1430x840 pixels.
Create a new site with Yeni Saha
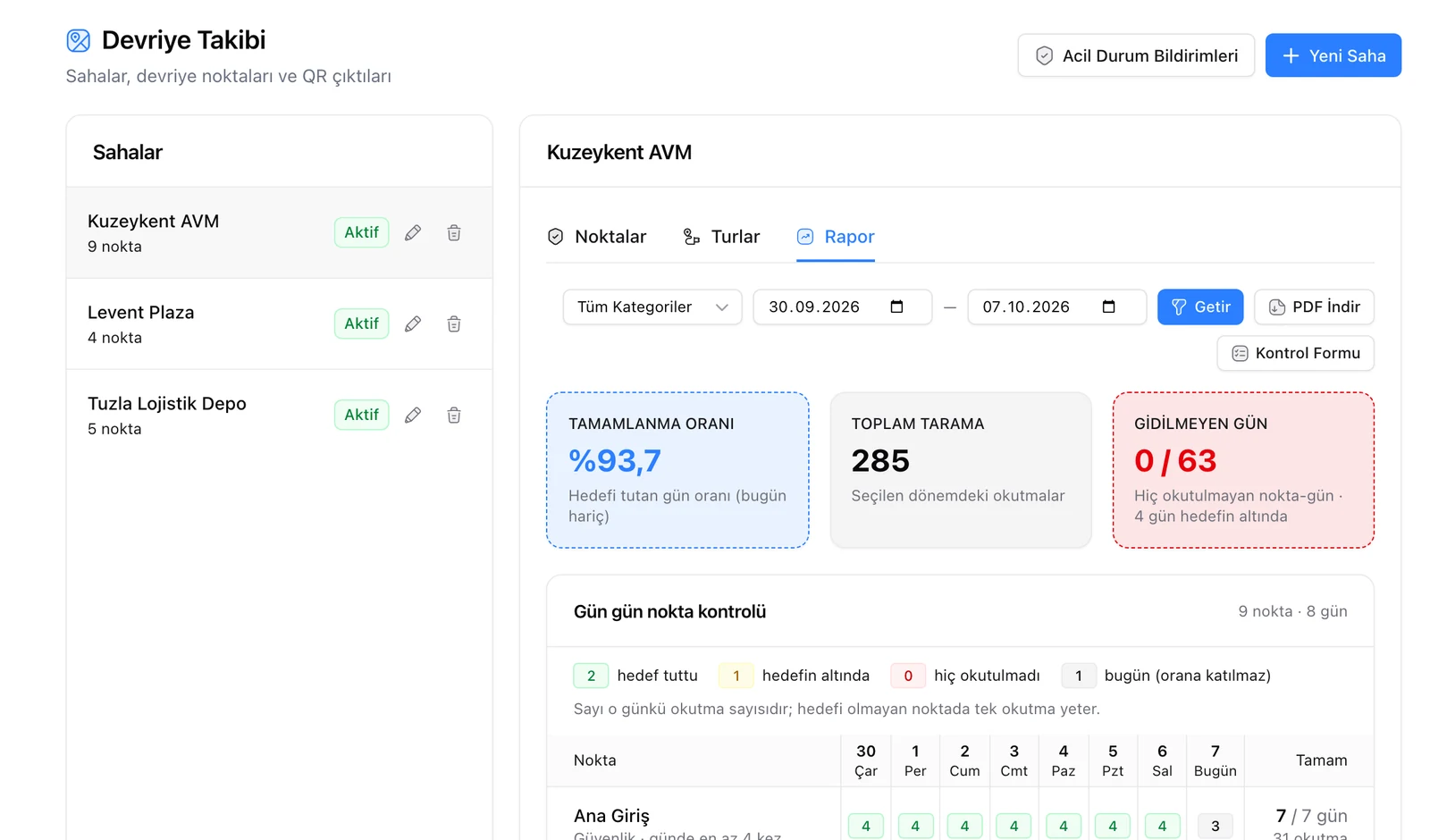1333,55
